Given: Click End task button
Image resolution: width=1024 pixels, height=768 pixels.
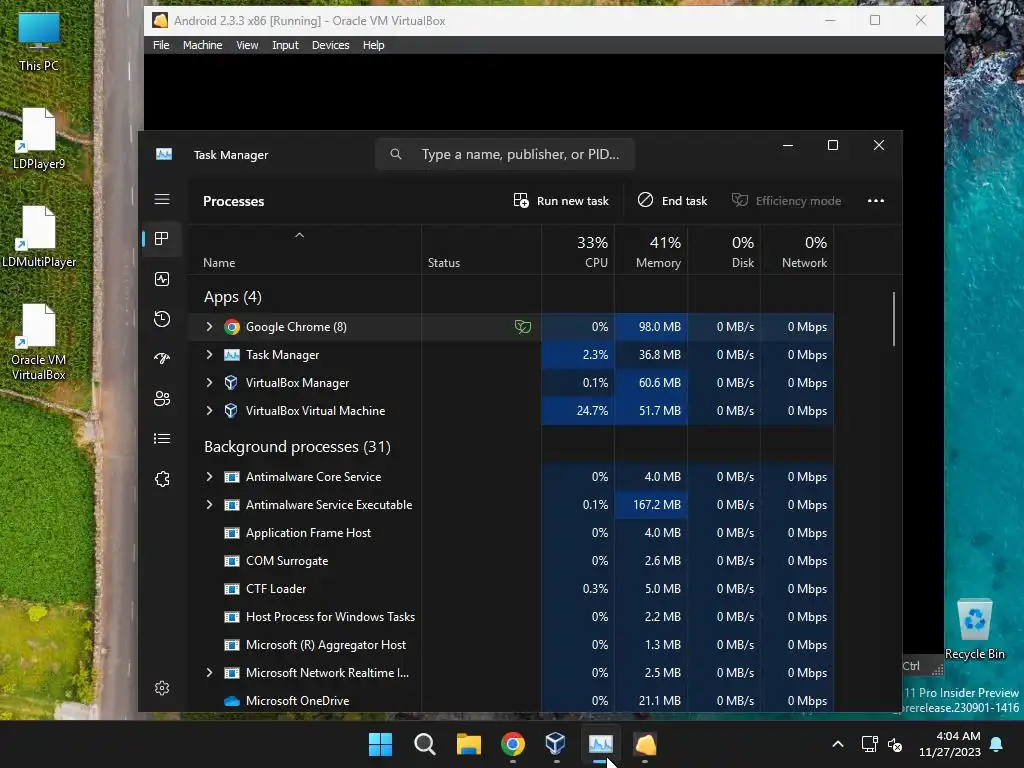Looking at the screenshot, I should point(673,200).
